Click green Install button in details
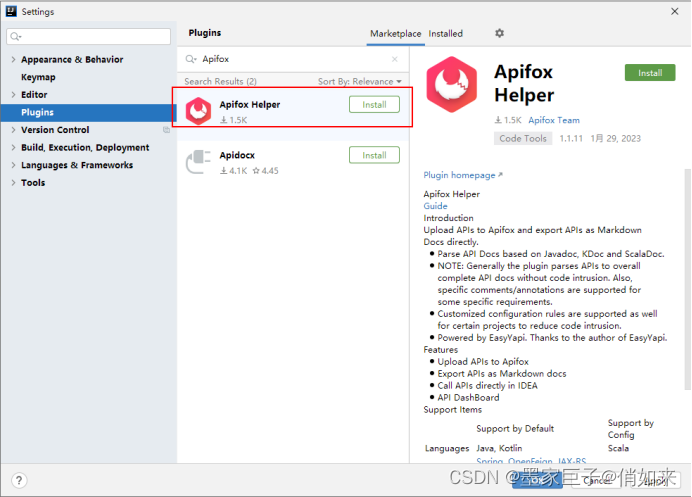Screen dimensions: 692x497 [650, 73]
